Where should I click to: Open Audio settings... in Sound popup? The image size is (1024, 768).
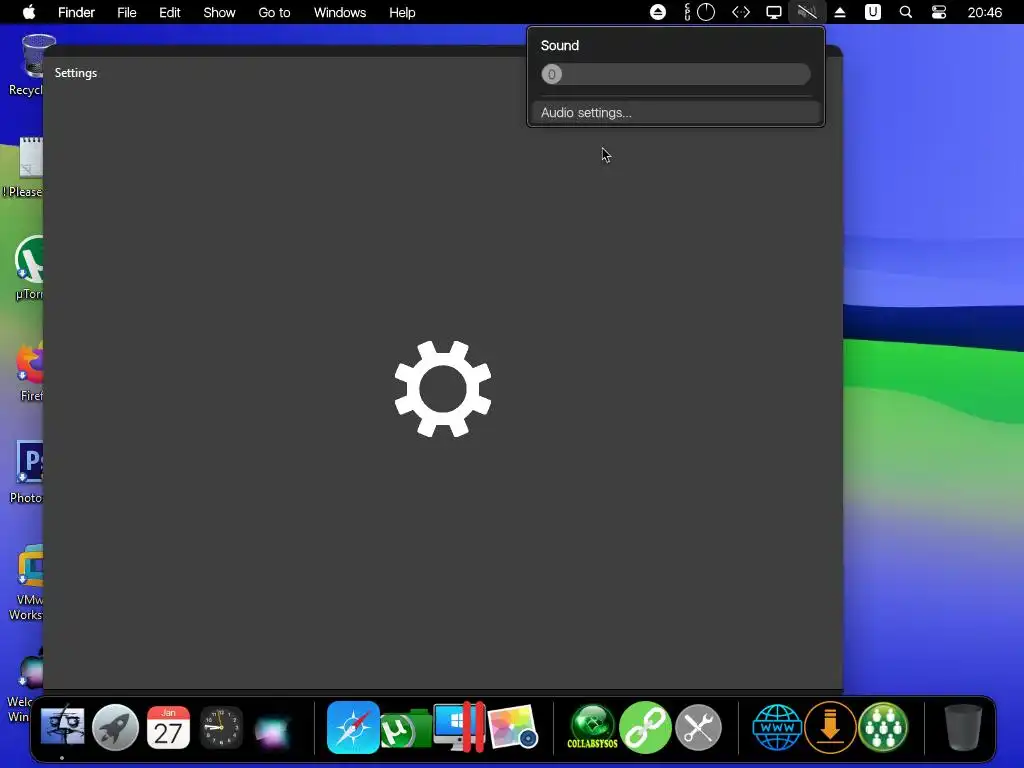pos(676,112)
